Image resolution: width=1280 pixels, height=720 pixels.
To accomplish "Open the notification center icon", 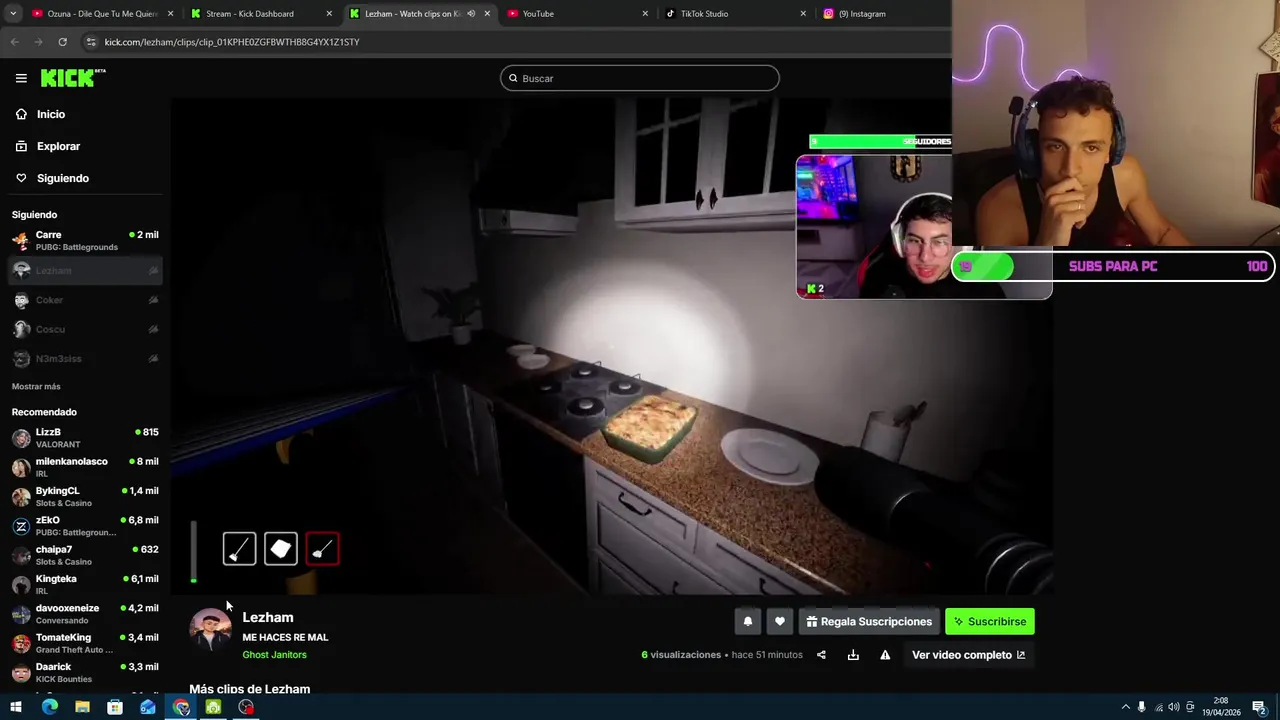I will tap(1259, 707).
